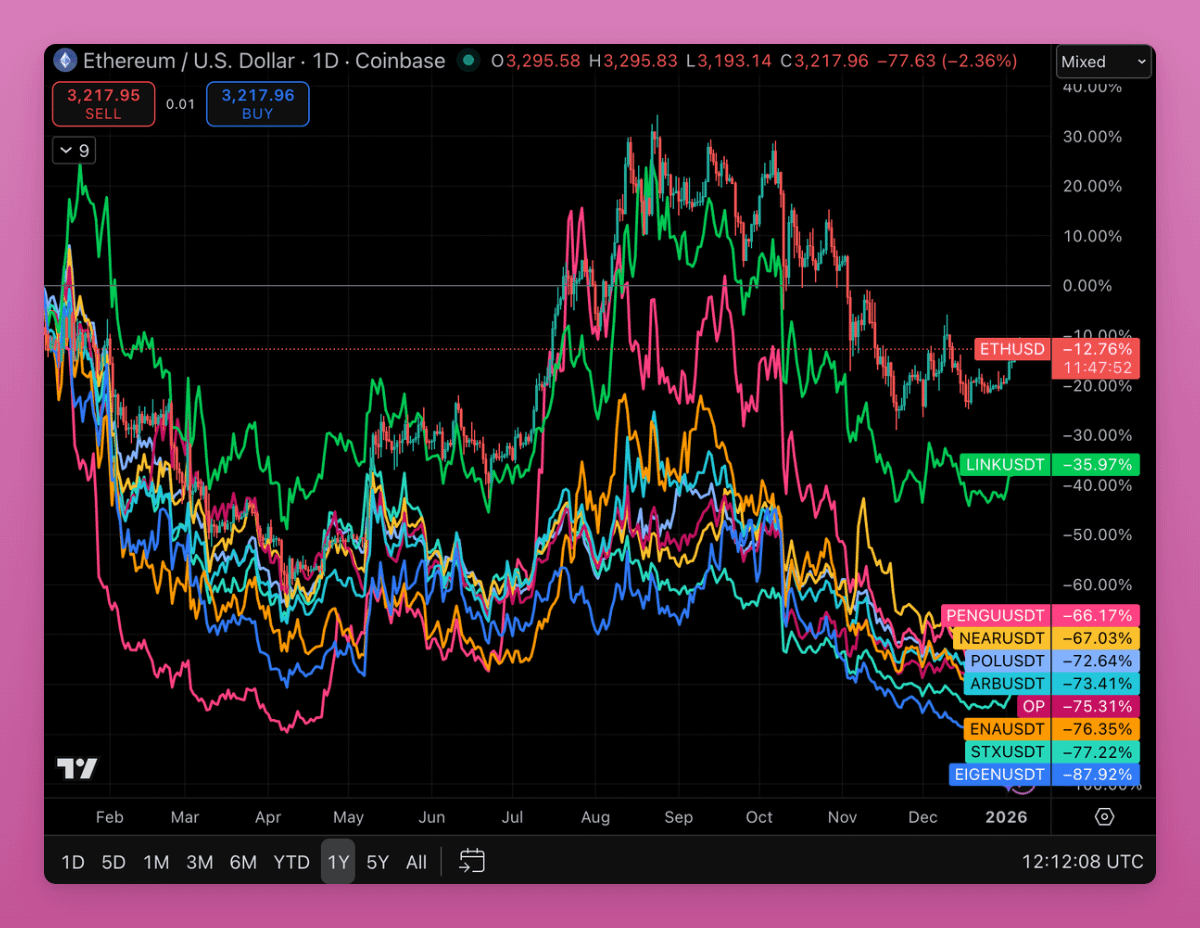
Task: Select the 1Y time range
Action: tap(338, 862)
